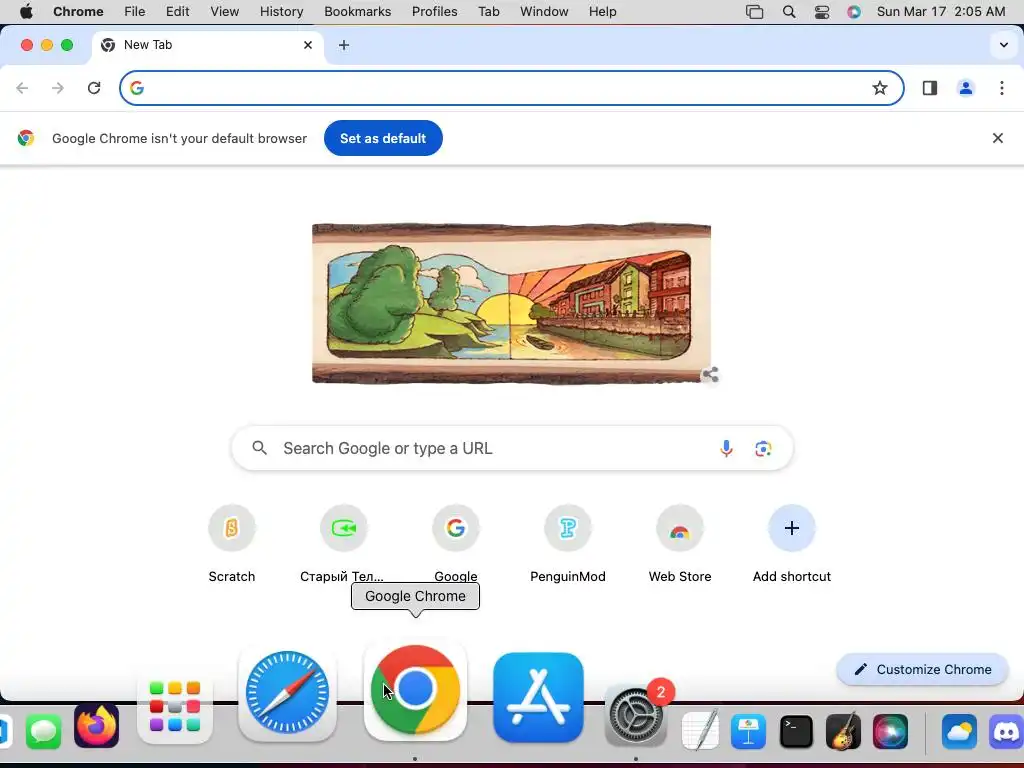This screenshot has width=1024, height=768.
Task: Open the Старый Тел... shortcut
Action: 344,543
